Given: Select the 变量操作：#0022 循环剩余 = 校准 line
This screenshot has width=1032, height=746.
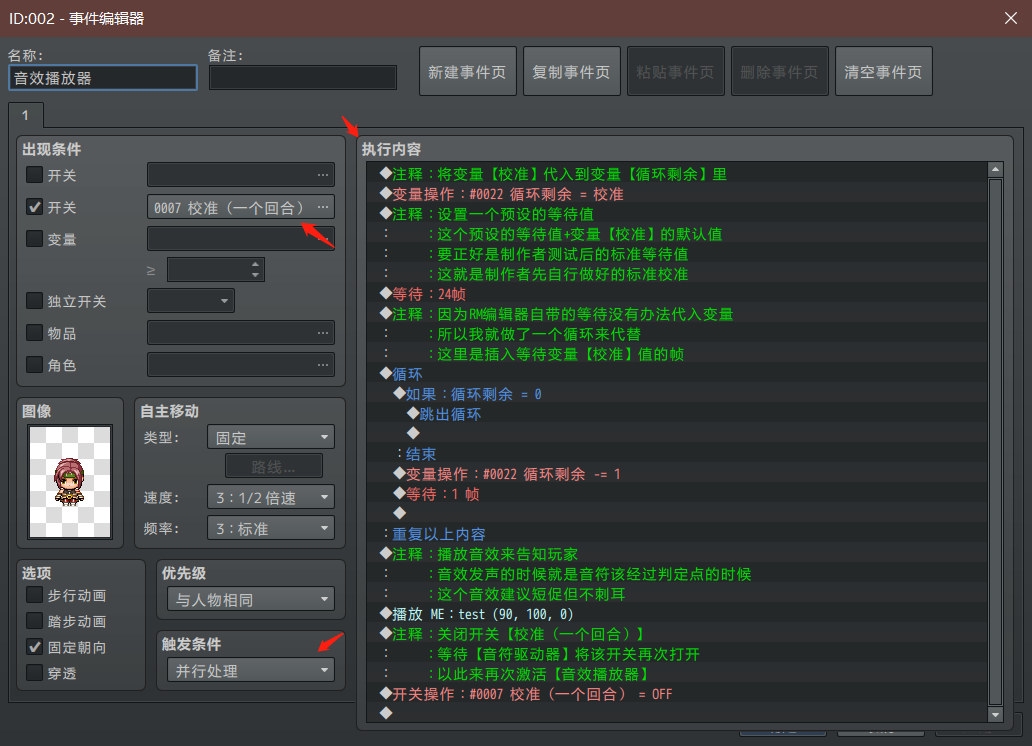Looking at the screenshot, I should 677,194.
